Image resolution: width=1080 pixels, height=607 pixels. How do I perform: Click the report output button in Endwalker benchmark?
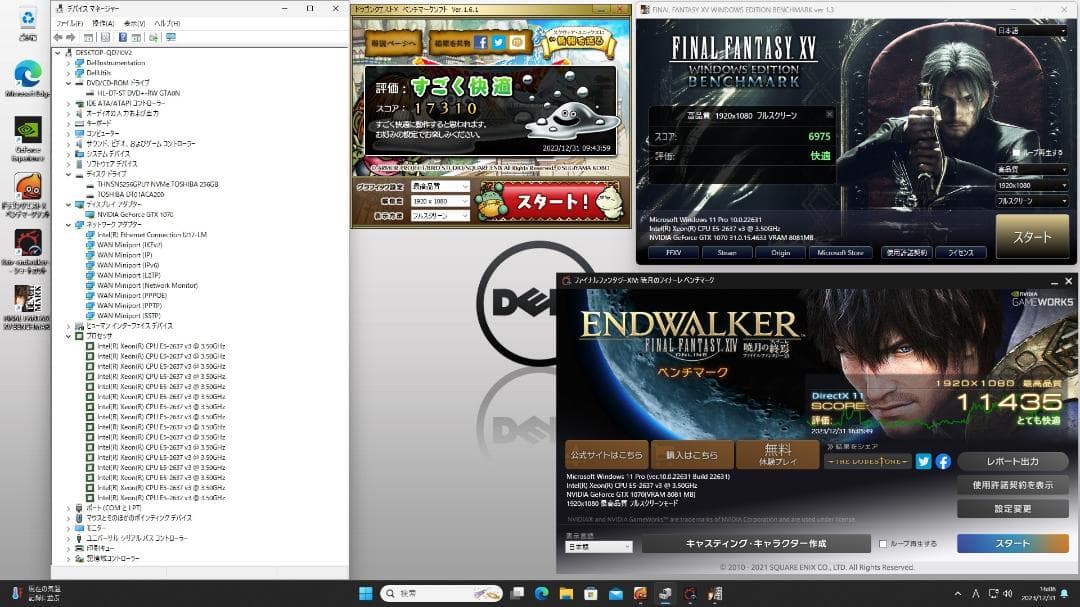tap(1015, 462)
